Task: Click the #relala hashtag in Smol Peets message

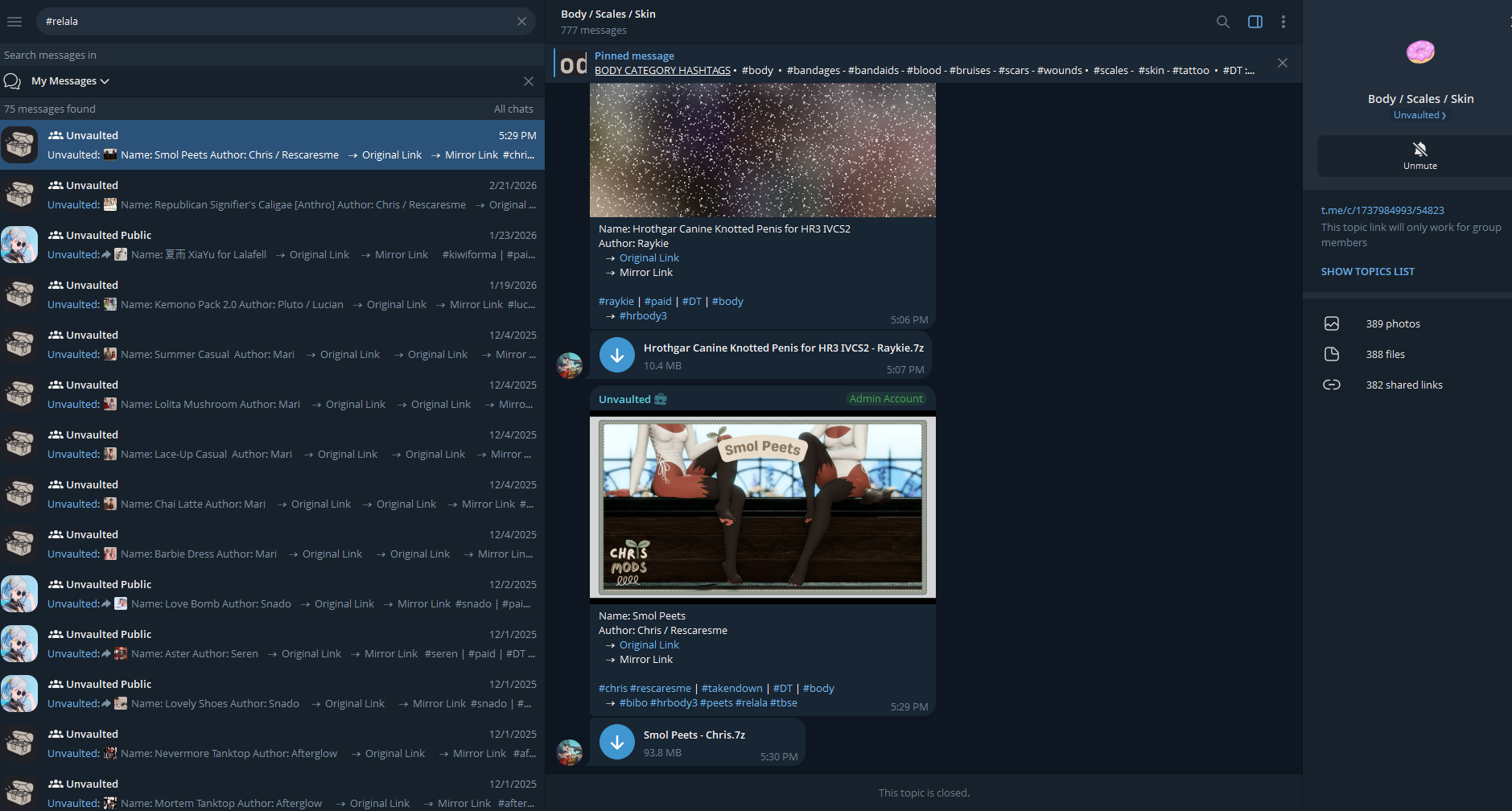Action: pos(752,703)
